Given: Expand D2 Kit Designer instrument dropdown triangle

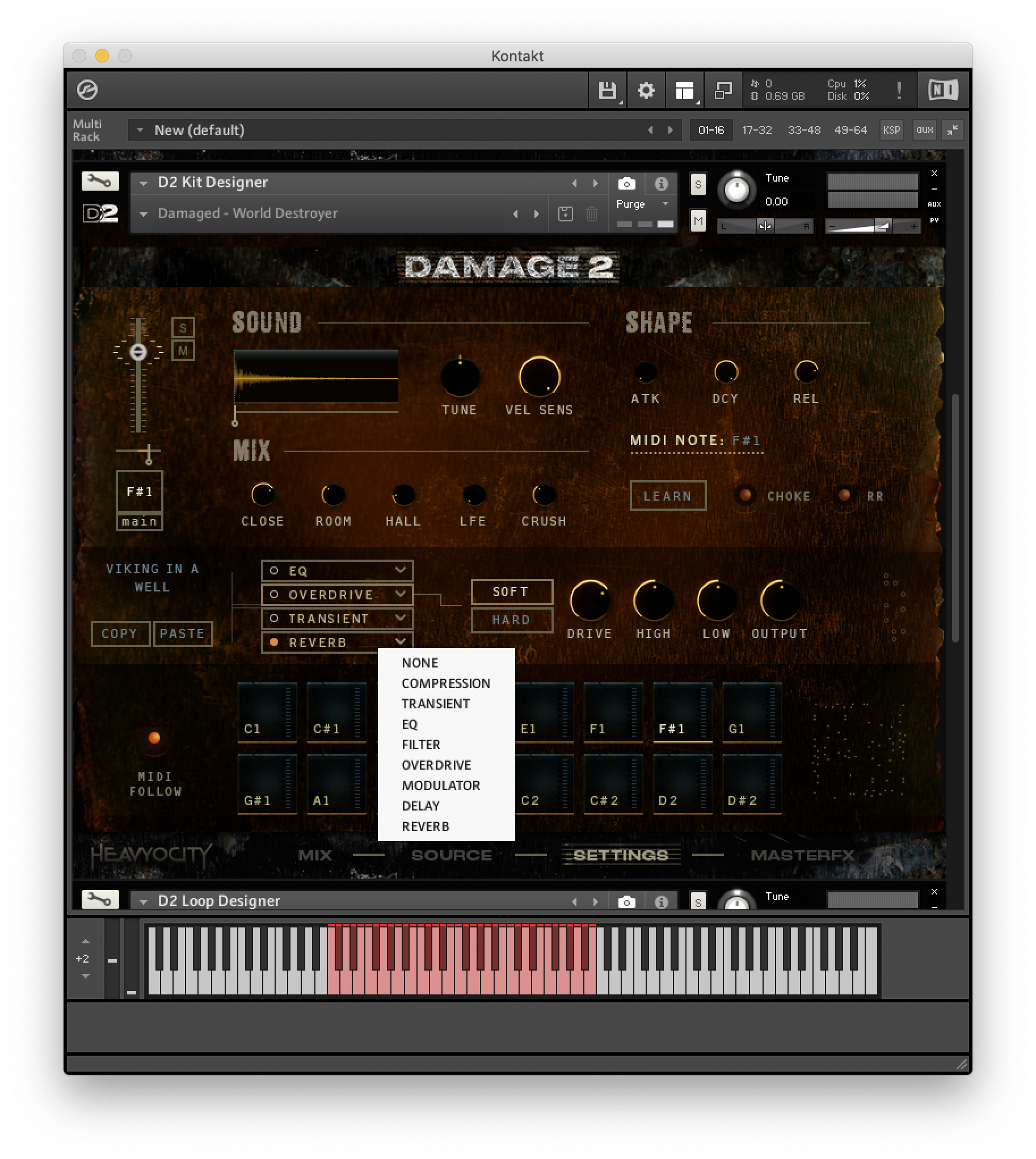Looking at the screenshot, I should (144, 183).
